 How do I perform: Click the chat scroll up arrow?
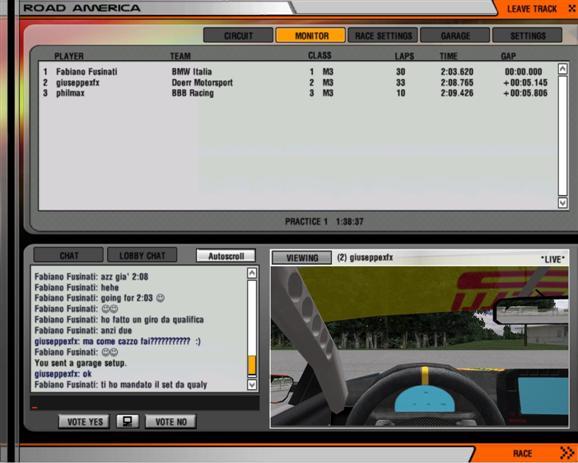click(252, 273)
